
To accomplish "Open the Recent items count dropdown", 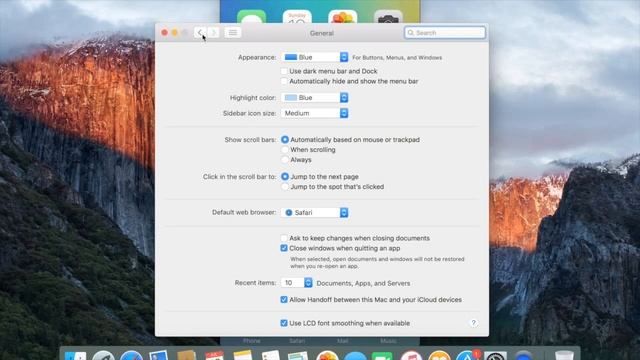I will pyautogui.click(x=297, y=283).
